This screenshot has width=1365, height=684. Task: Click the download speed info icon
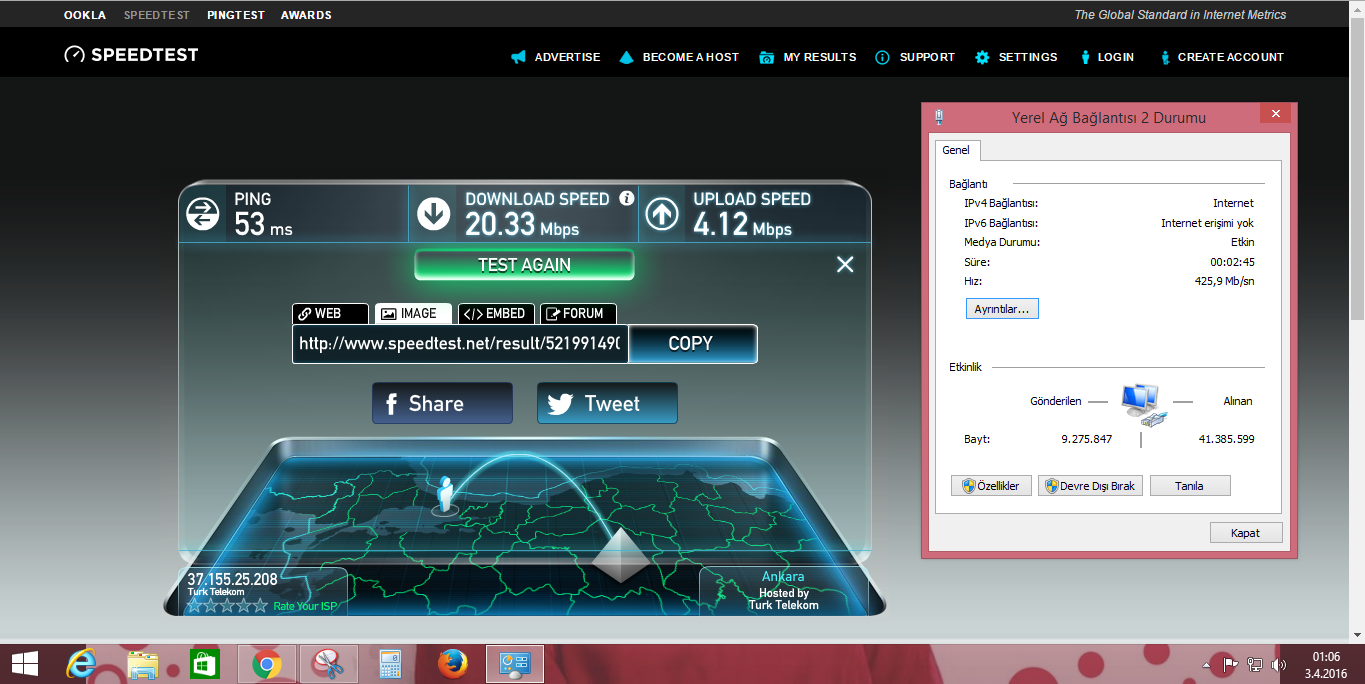coord(627,198)
